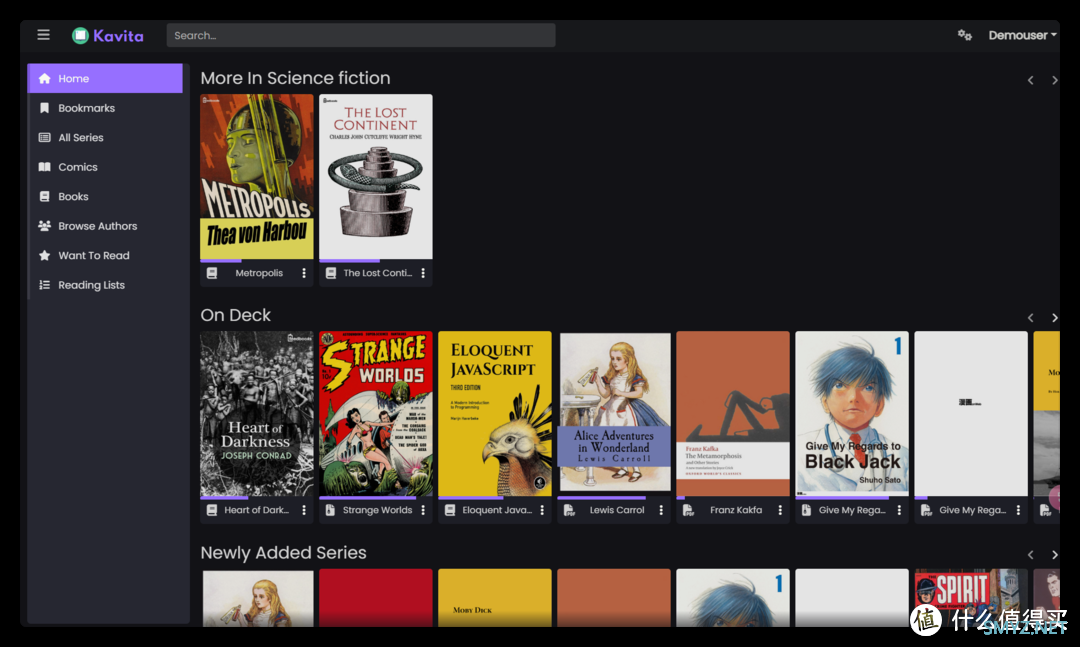Viewport: 1080px width, 647px height.
Task: Open Heart of Darkness cover
Action: click(x=257, y=413)
